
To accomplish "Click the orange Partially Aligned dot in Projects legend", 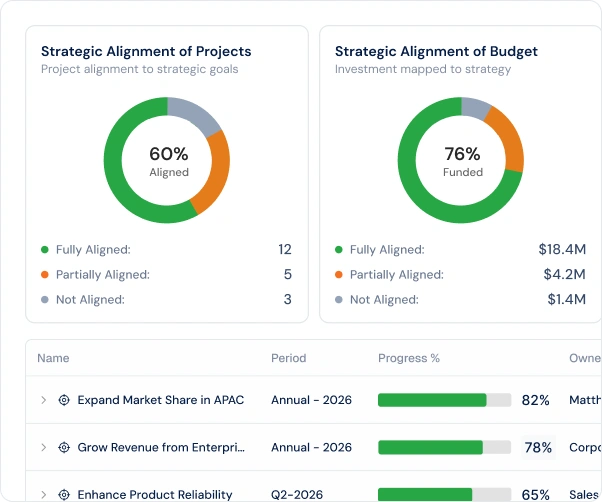I will tap(45, 275).
